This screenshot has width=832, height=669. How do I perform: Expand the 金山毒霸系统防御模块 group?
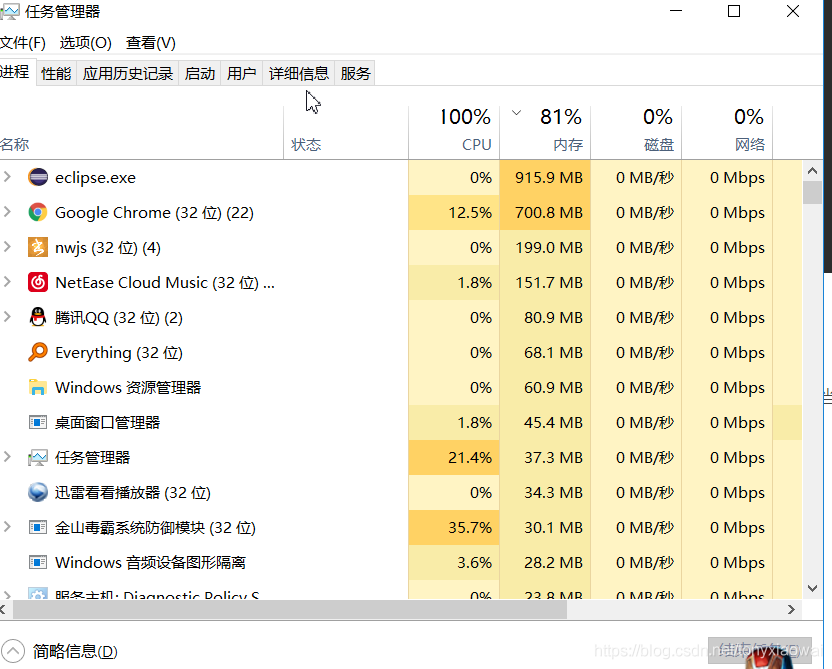tap(7, 527)
